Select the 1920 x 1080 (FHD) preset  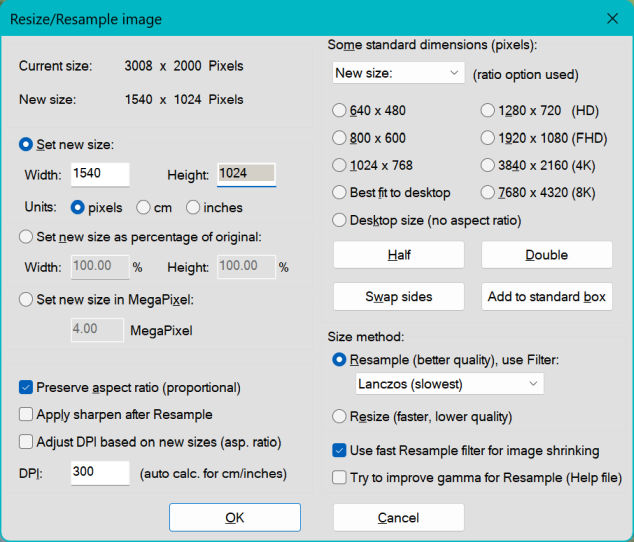click(x=489, y=137)
